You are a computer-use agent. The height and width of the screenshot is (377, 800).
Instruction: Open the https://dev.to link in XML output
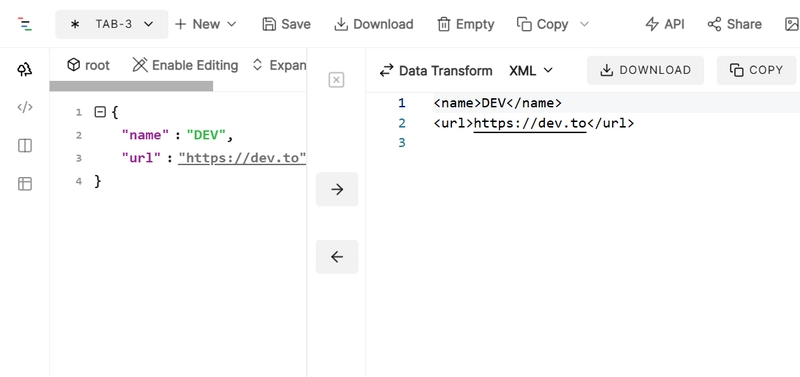pyautogui.click(x=530, y=123)
